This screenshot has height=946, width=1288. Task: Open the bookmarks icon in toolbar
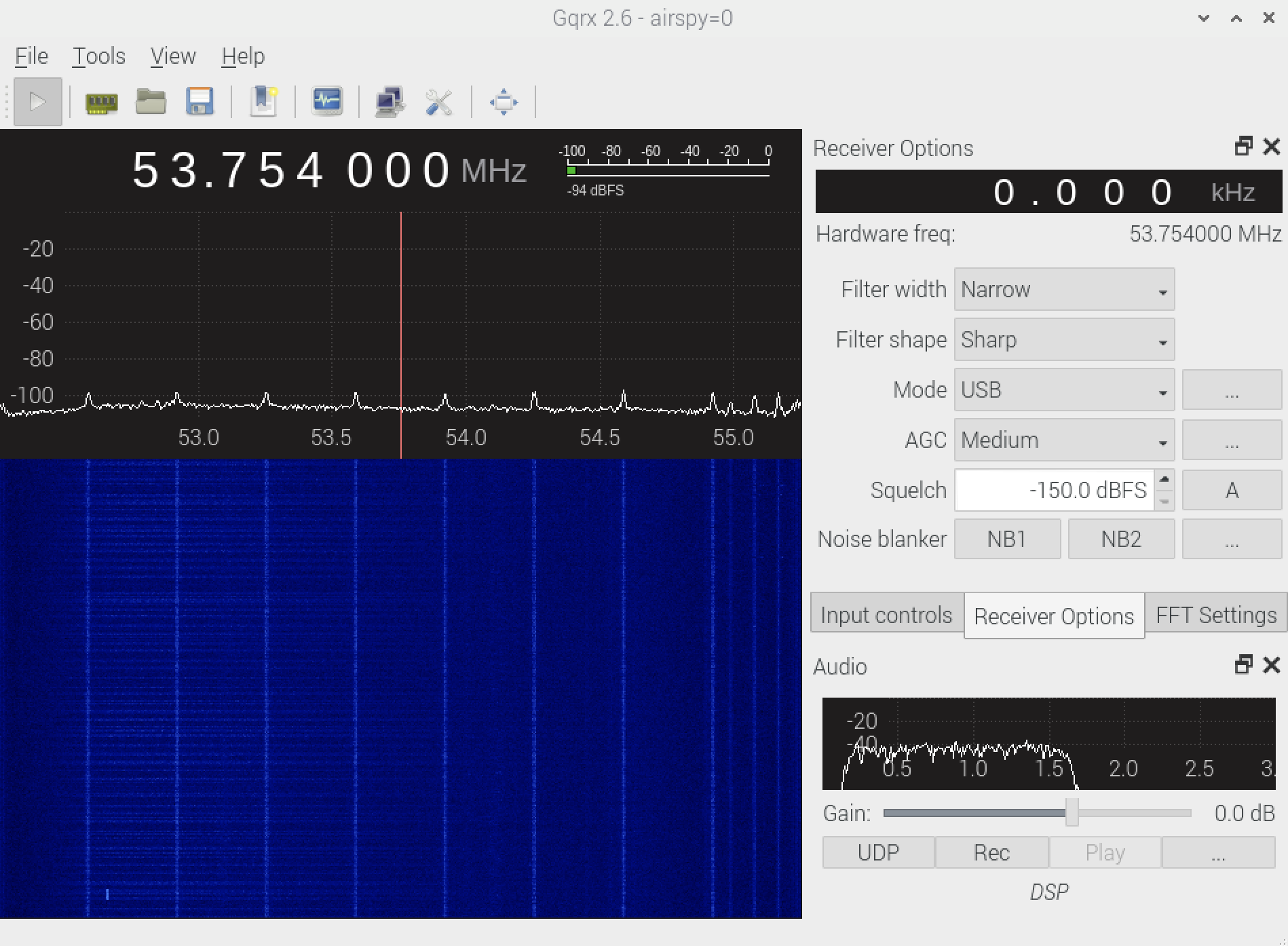(x=263, y=102)
